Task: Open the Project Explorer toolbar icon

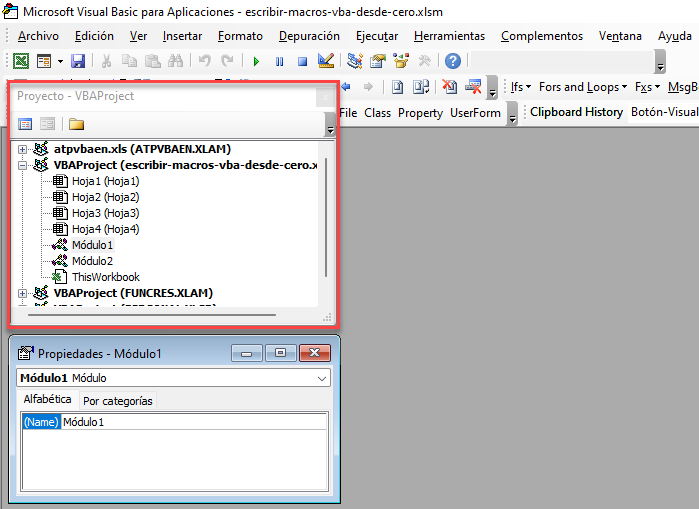Action: 354,61
